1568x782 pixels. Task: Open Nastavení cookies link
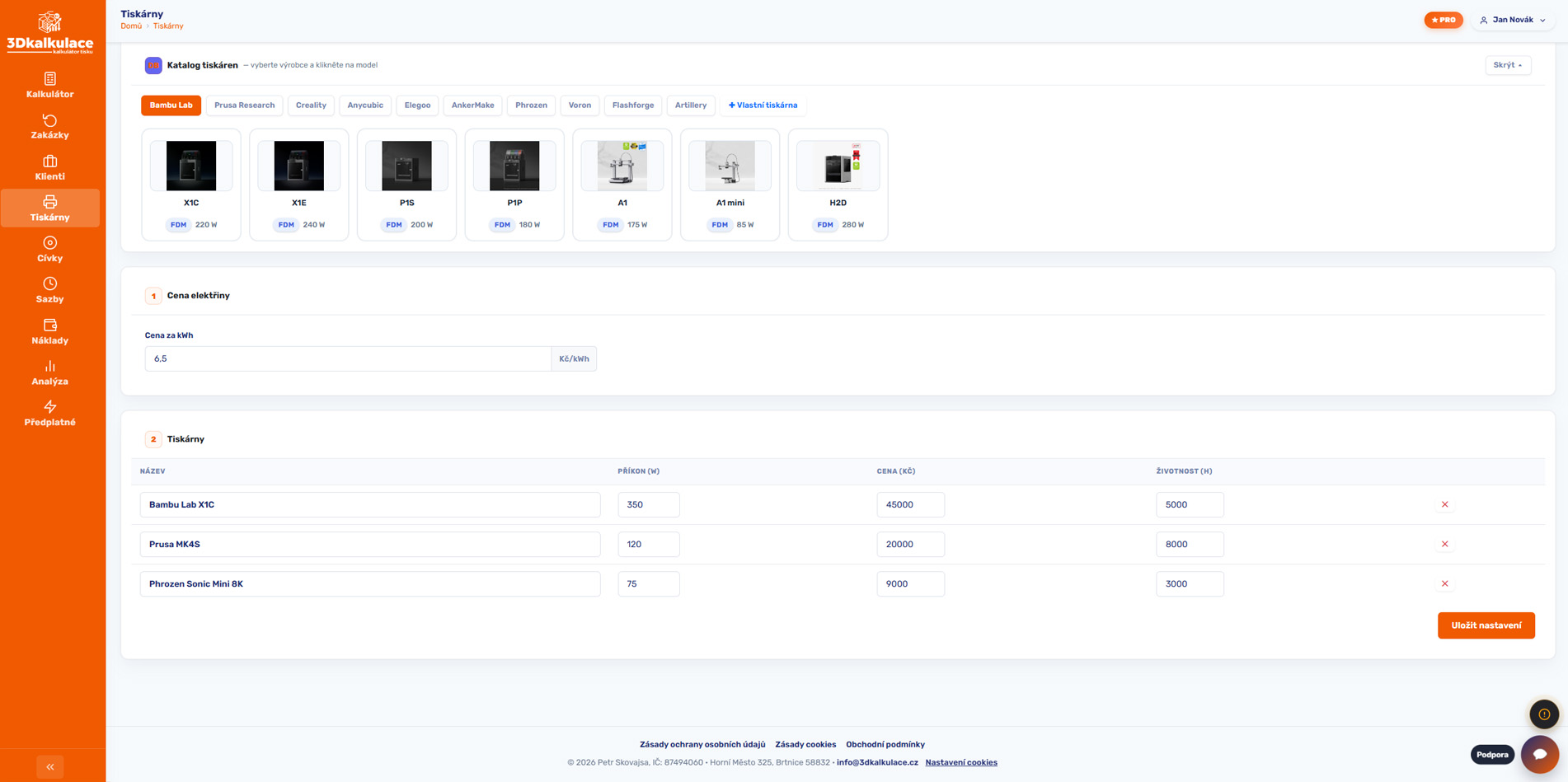961,763
